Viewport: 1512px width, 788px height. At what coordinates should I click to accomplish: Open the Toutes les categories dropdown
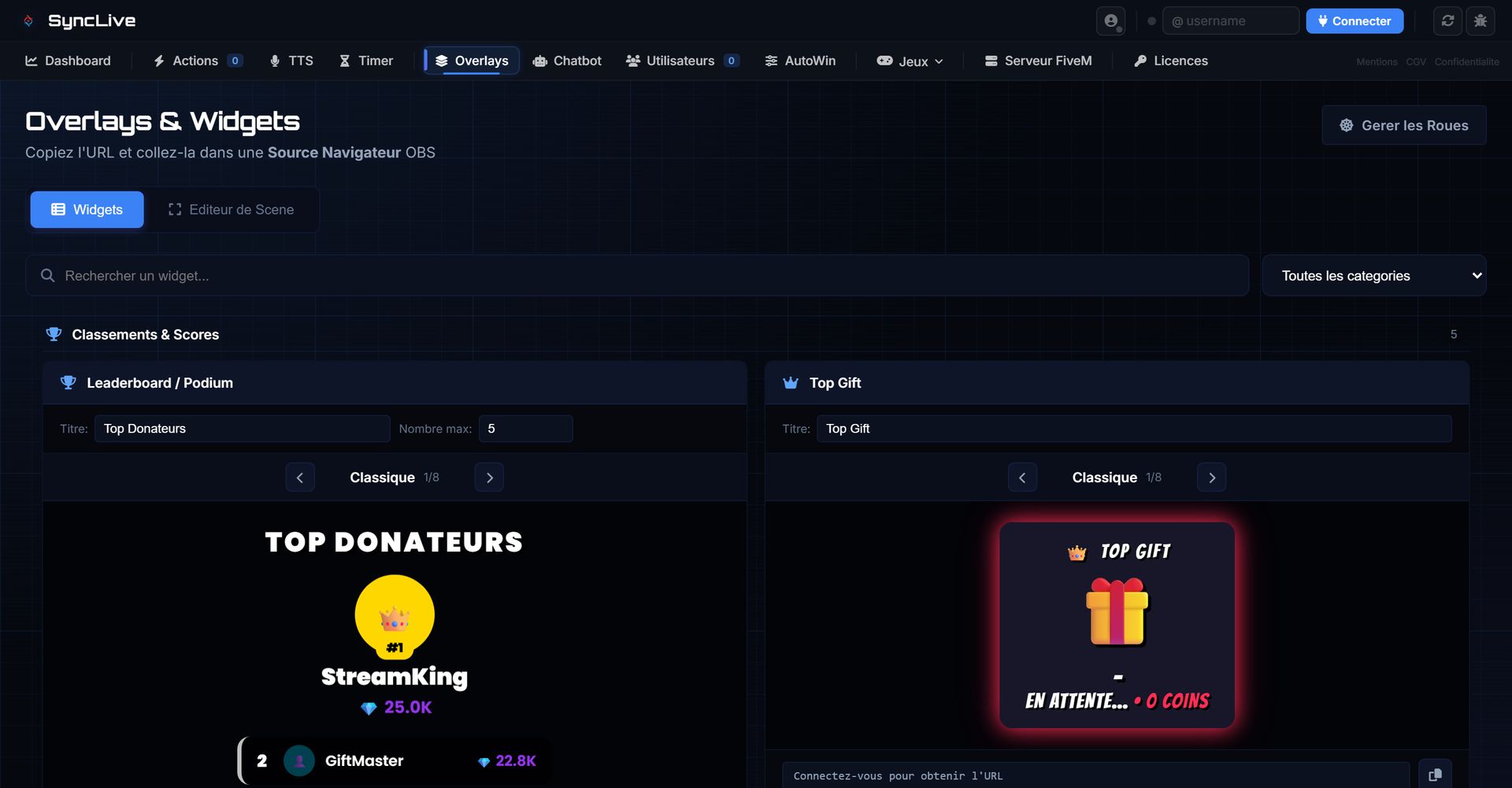[x=1373, y=276]
